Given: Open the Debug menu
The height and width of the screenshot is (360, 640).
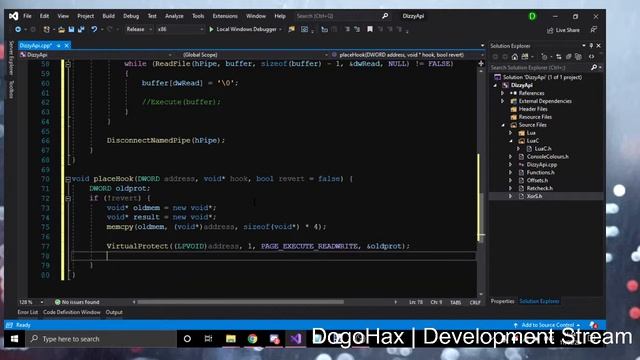Looking at the screenshot, I should (131, 16).
